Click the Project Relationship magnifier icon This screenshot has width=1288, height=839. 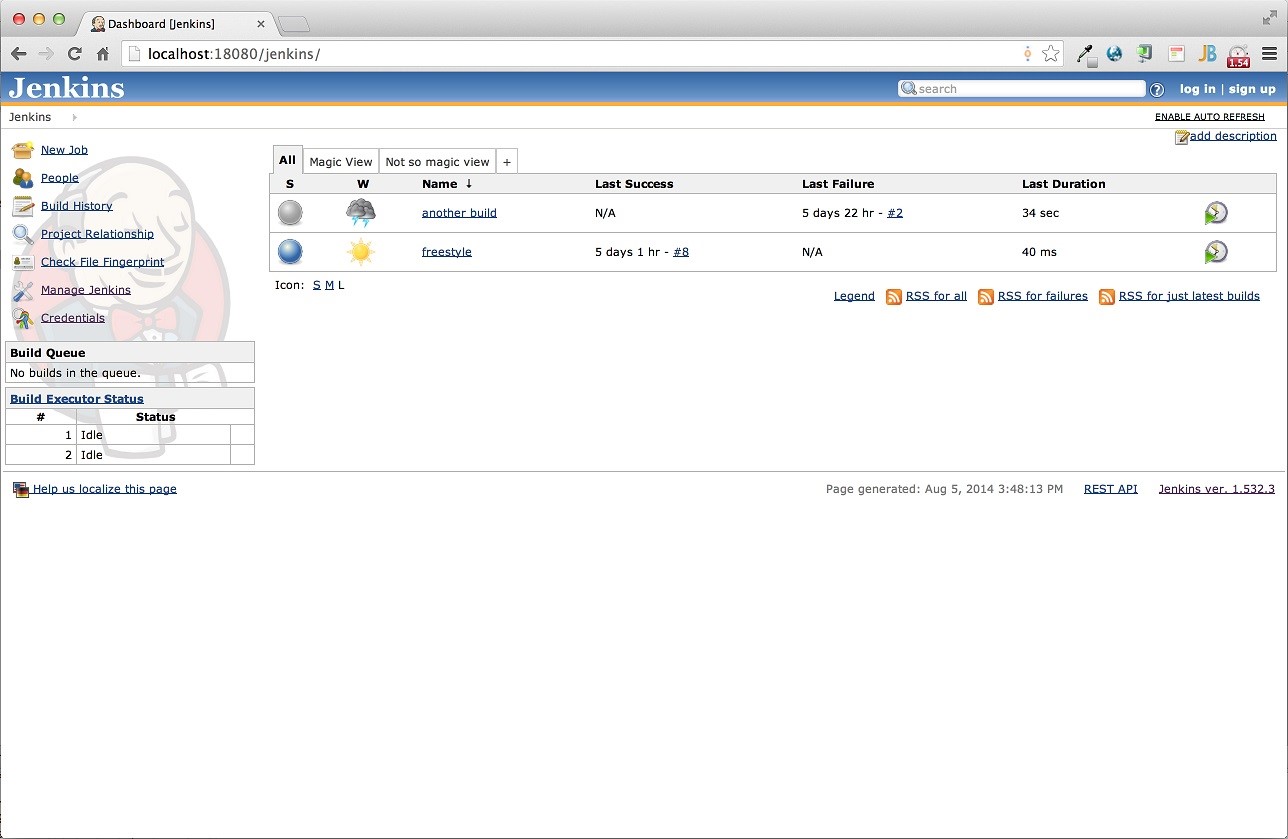pos(23,234)
